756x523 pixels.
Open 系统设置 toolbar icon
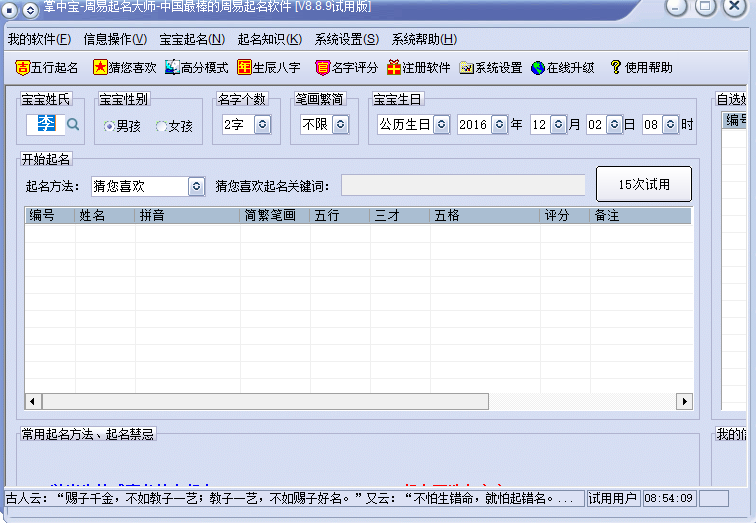click(466, 68)
